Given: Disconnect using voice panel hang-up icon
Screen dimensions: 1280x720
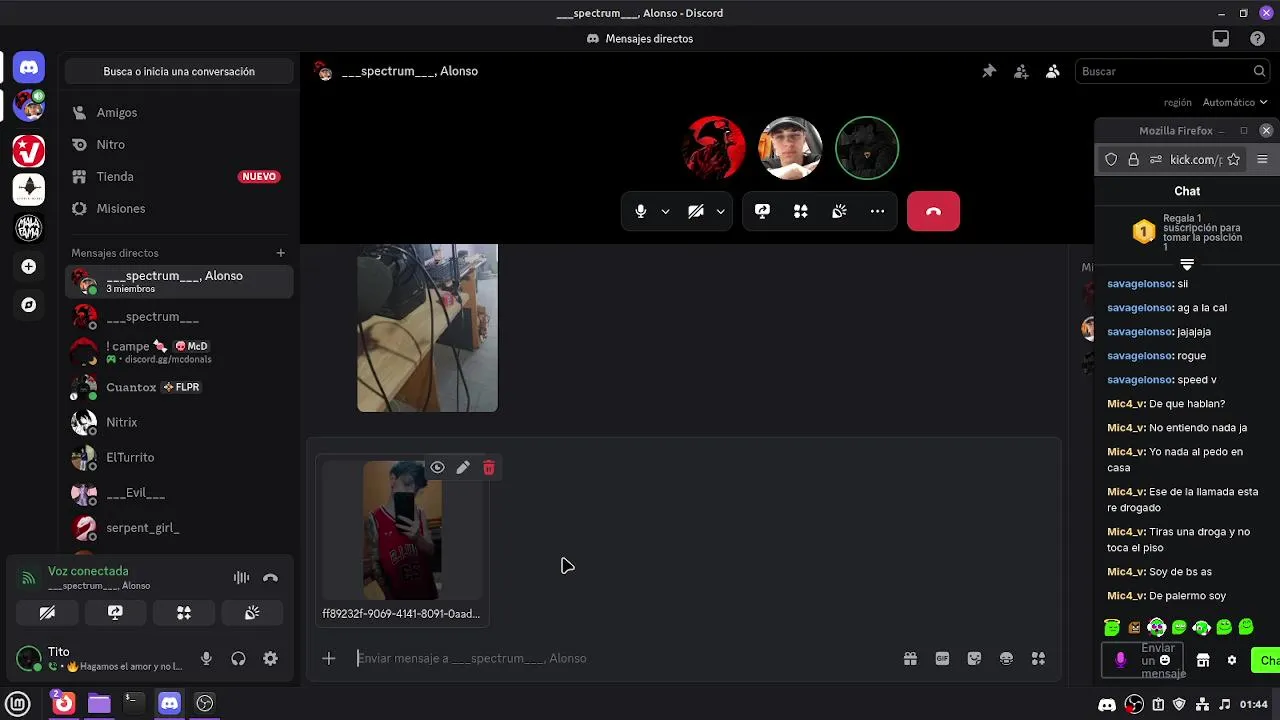Looking at the screenshot, I should [x=270, y=578].
